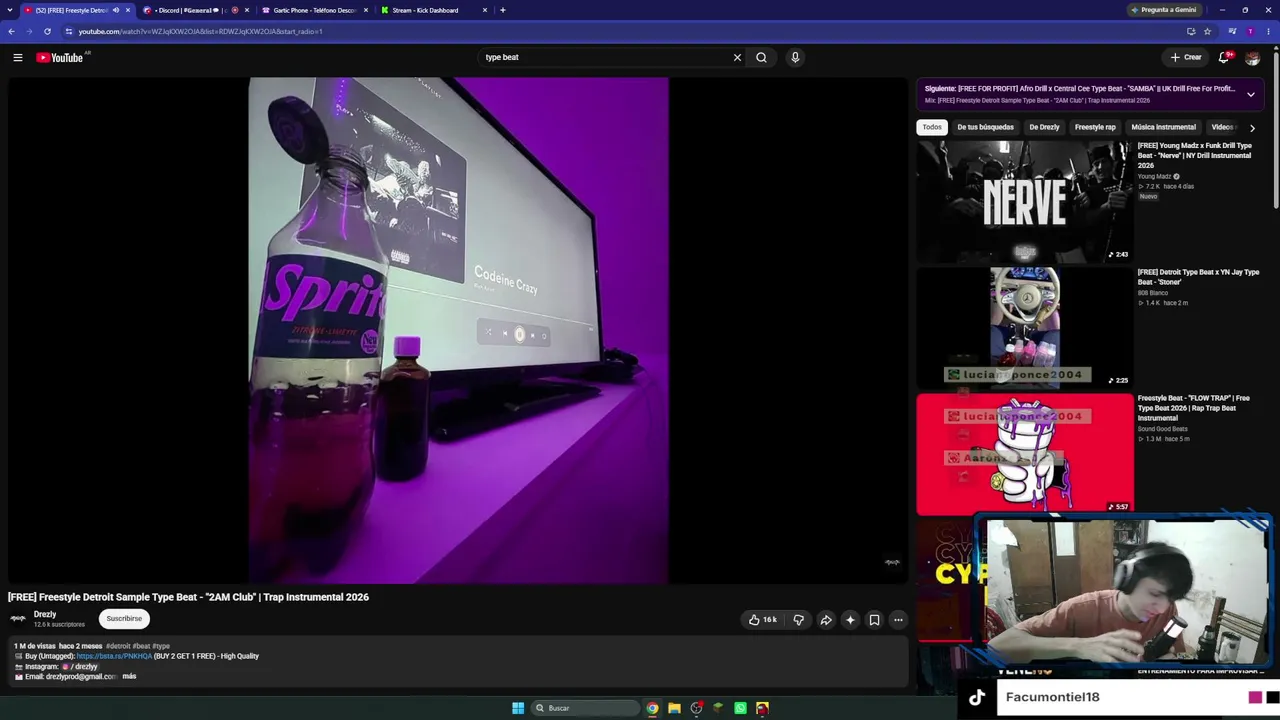This screenshot has height=720, width=1280.
Task: Open the Young Madz Funk Drill video title
Action: coord(1195,156)
